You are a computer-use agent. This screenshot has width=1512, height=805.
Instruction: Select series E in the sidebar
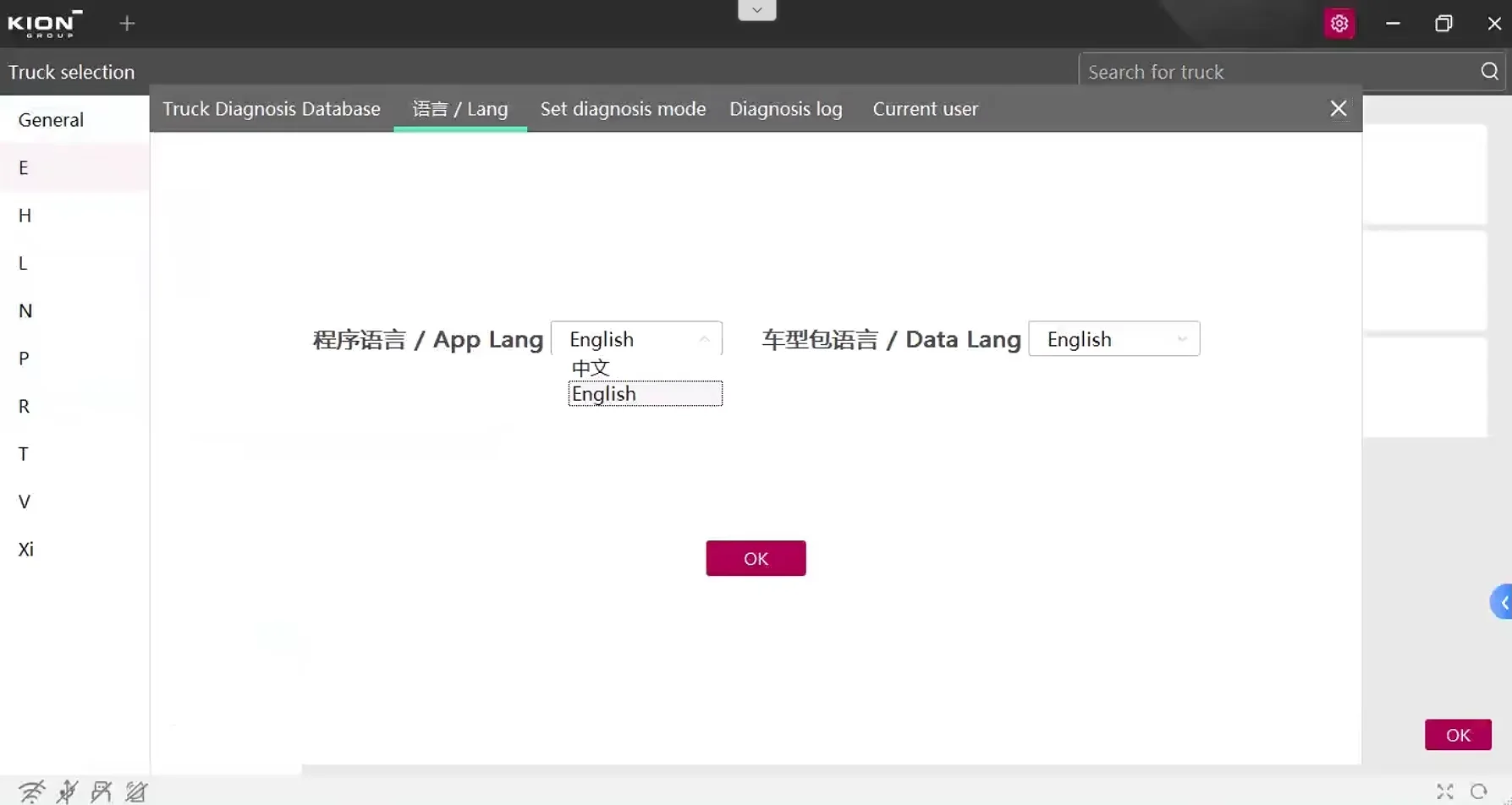74,167
